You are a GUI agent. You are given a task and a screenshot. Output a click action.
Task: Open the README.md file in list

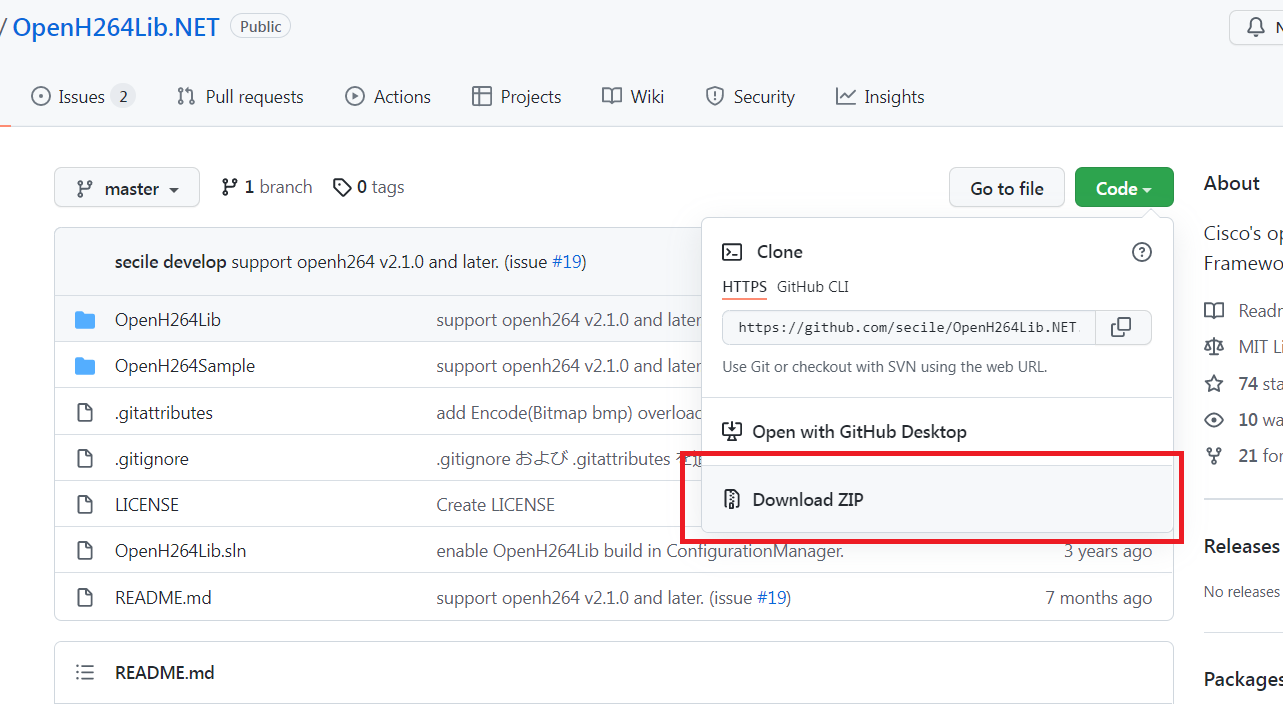tap(164, 598)
